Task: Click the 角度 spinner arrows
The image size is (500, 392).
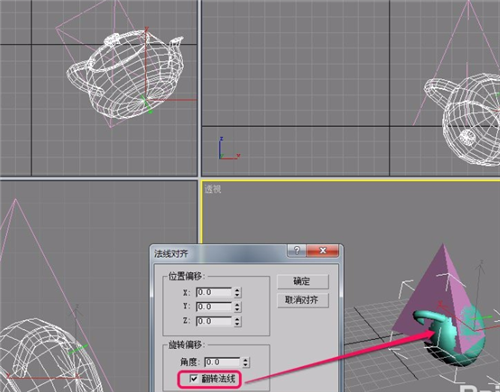Action: (x=246, y=362)
